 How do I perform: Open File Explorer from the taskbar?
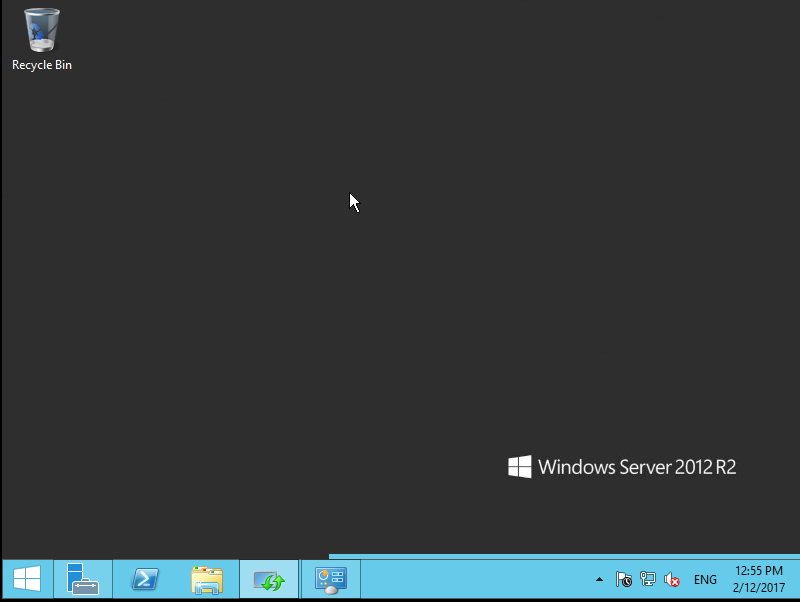point(207,579)
